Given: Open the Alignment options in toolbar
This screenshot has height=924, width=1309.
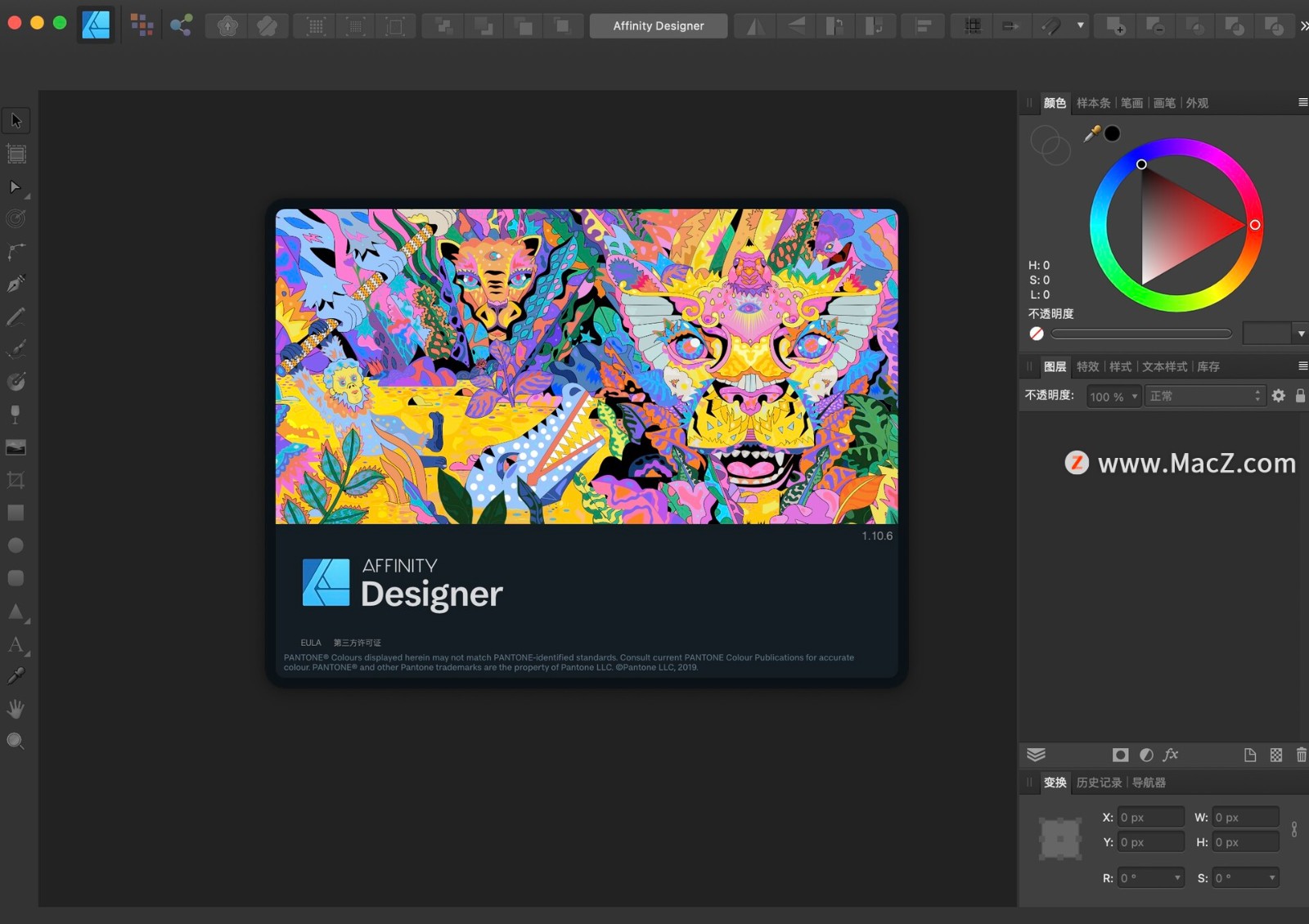Looking at the screenshot, I should click(x=924, y=26).
